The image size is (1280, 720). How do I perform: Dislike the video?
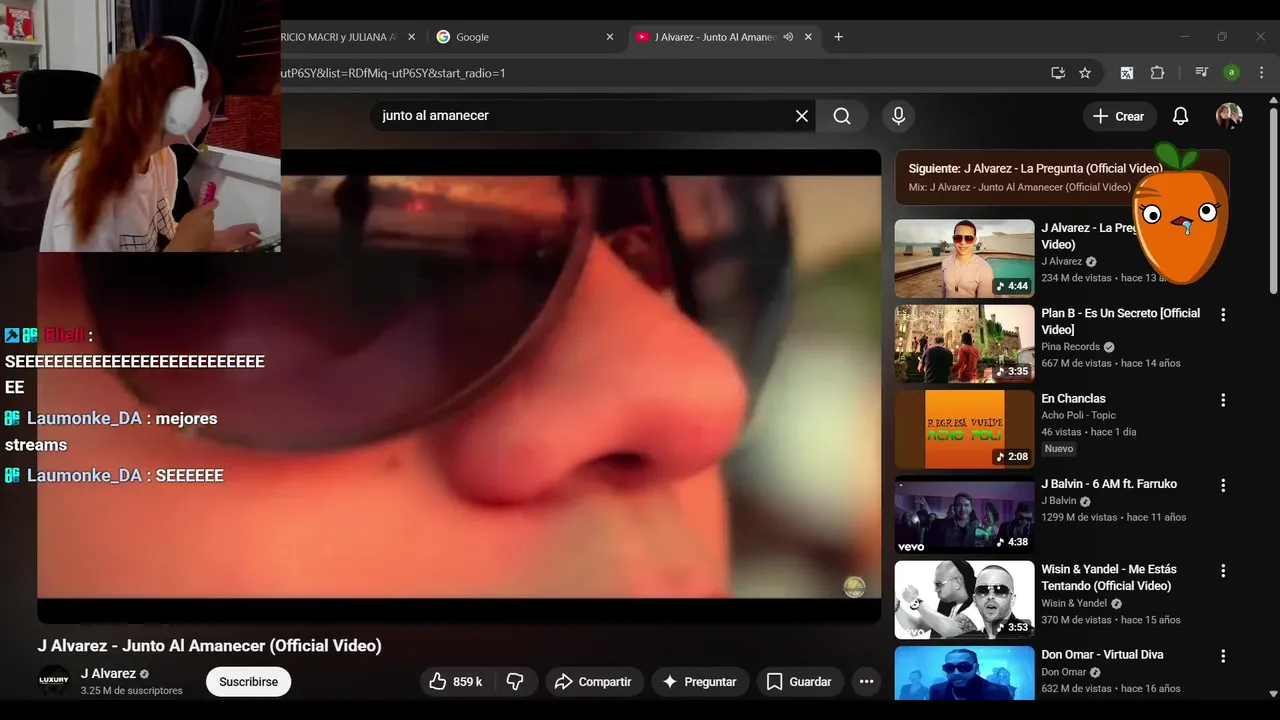pos(515,682)
